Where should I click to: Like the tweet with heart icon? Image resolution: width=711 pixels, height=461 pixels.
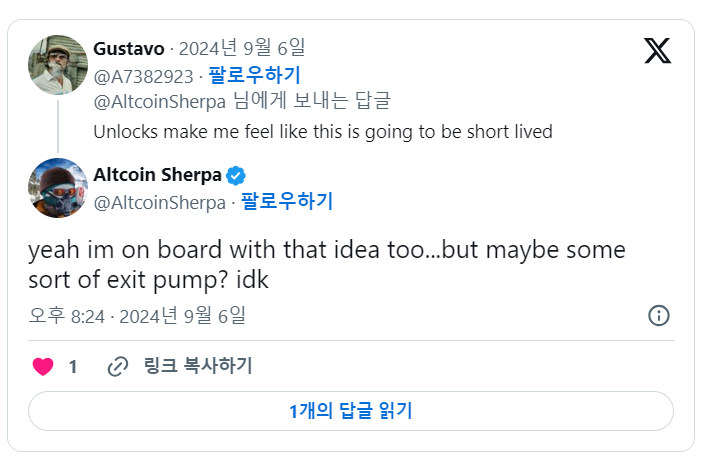(43, 367)
